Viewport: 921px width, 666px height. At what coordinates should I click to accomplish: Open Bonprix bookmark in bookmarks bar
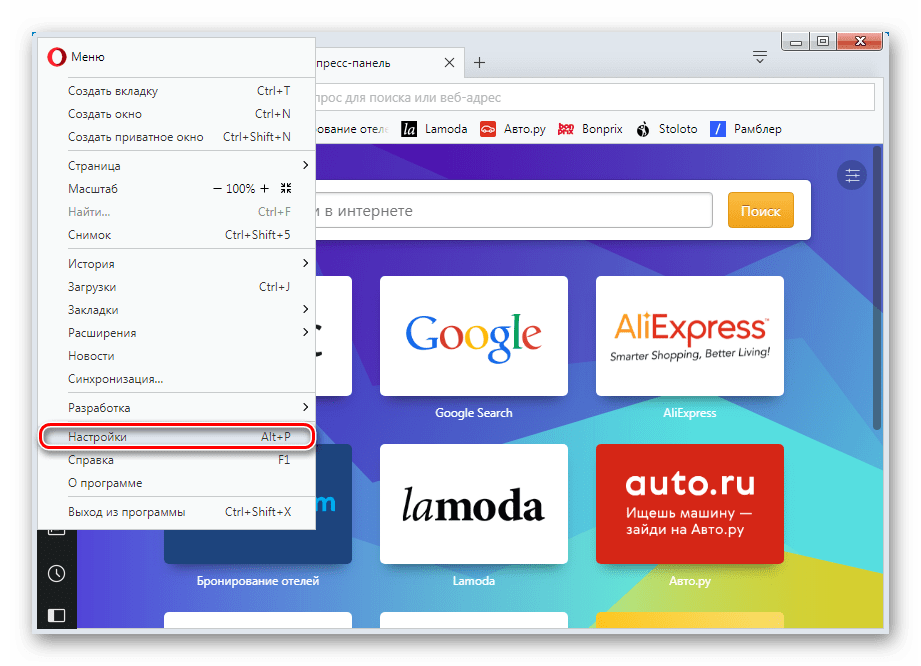[x=590, y=129]
